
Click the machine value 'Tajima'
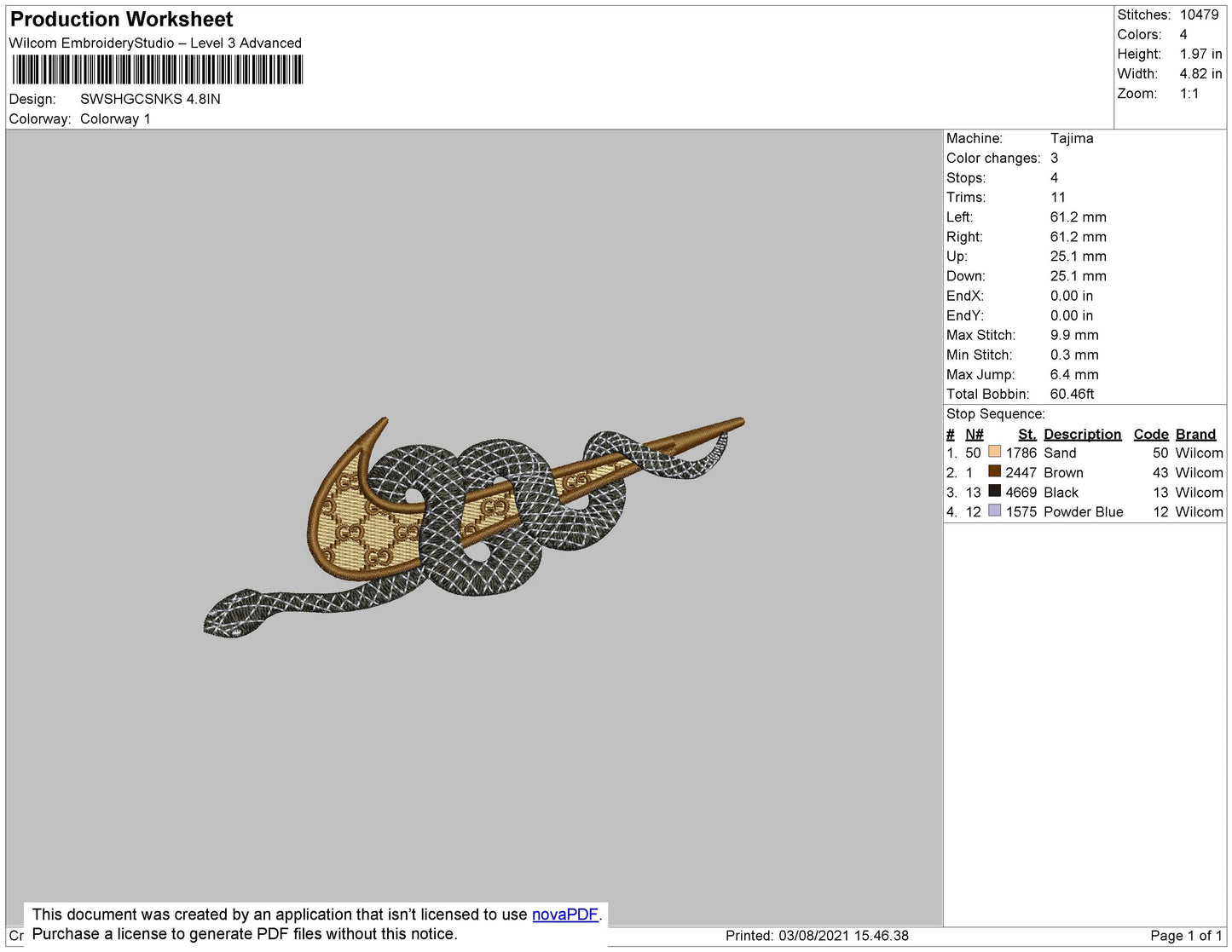1072,138
